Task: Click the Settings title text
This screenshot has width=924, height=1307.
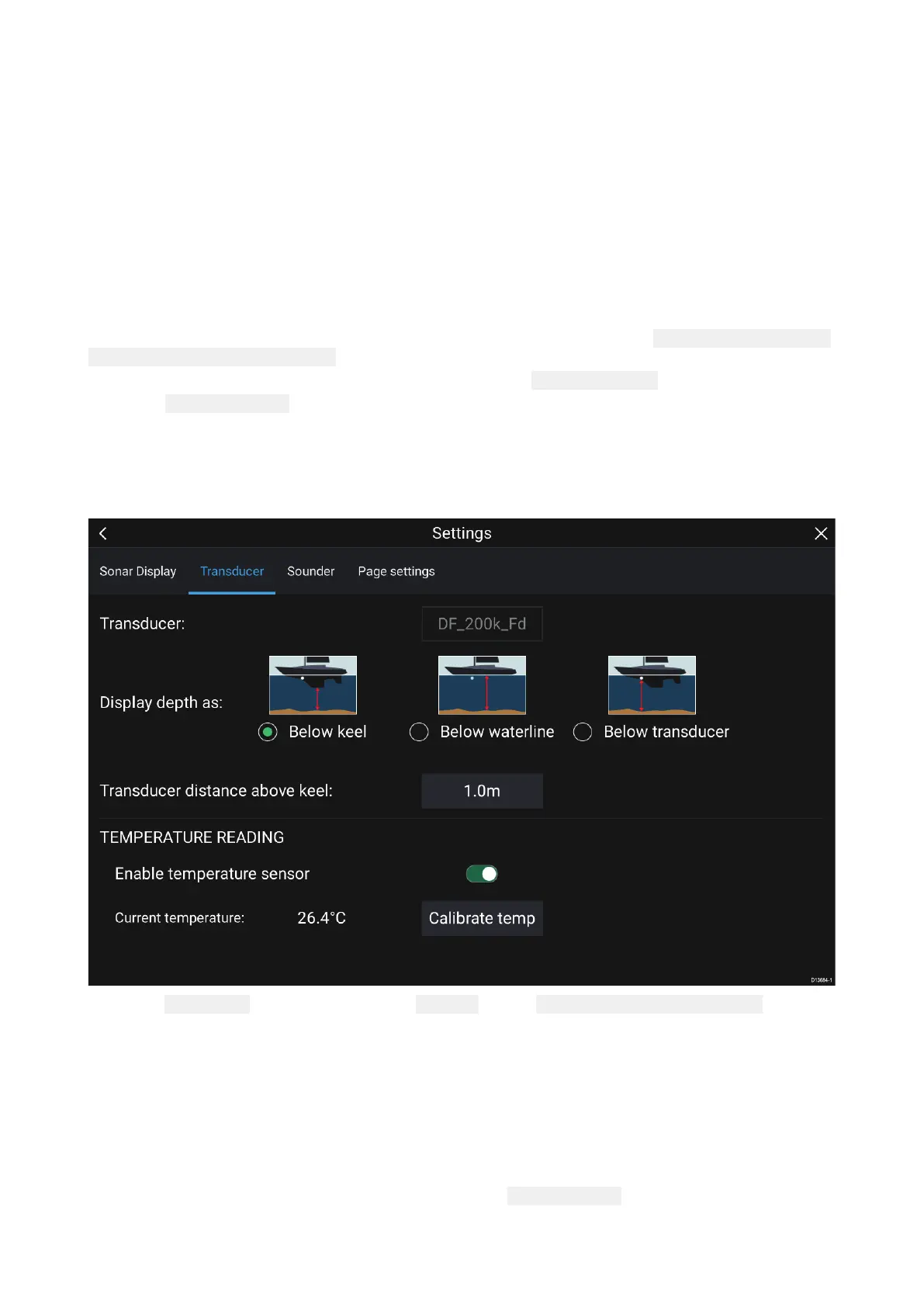Action: [462, 533]
